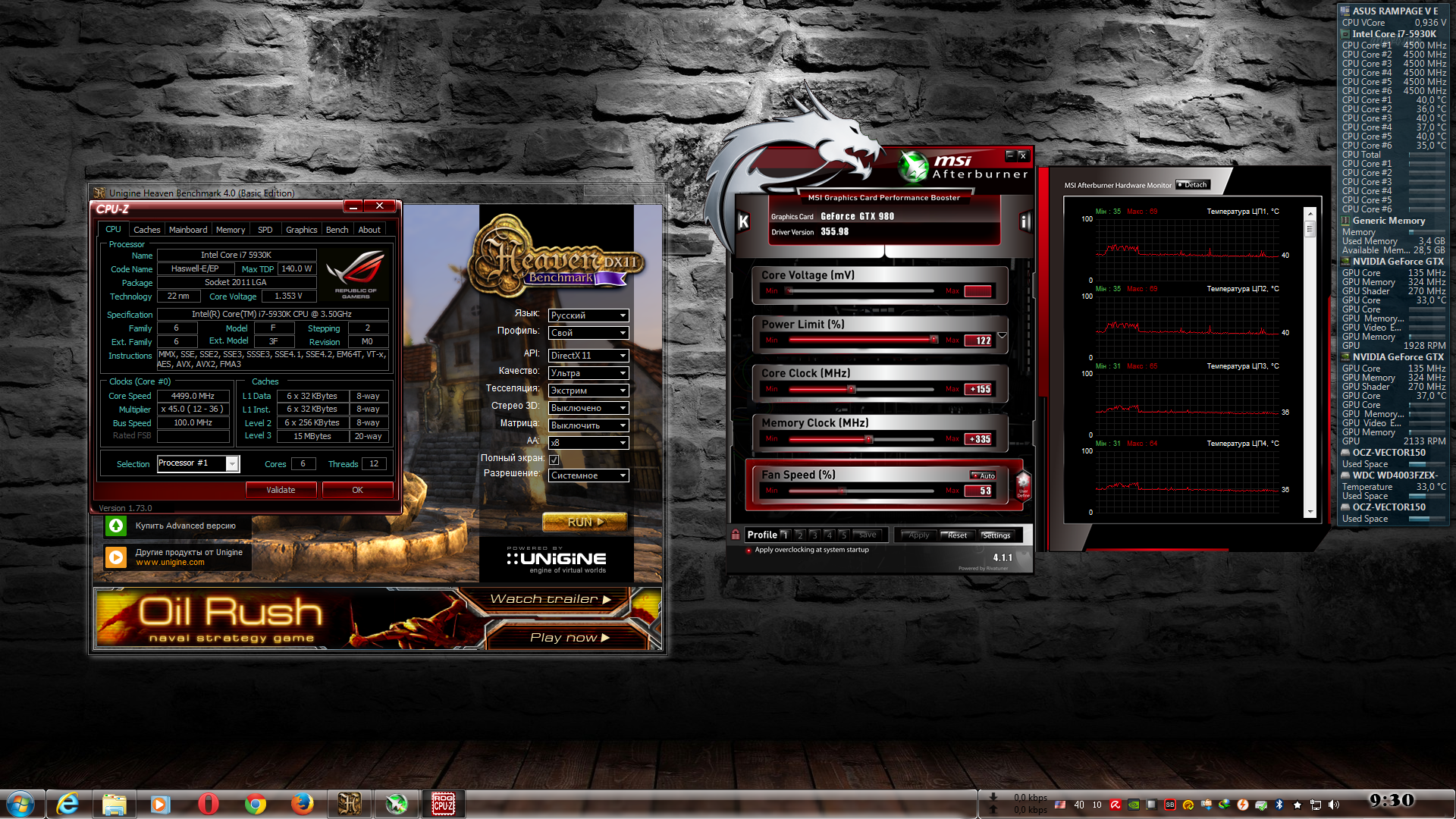Click the ROG CPU-Z taskbar icon
Viewport: 1456px width, 819px height.
pos(443,803)
